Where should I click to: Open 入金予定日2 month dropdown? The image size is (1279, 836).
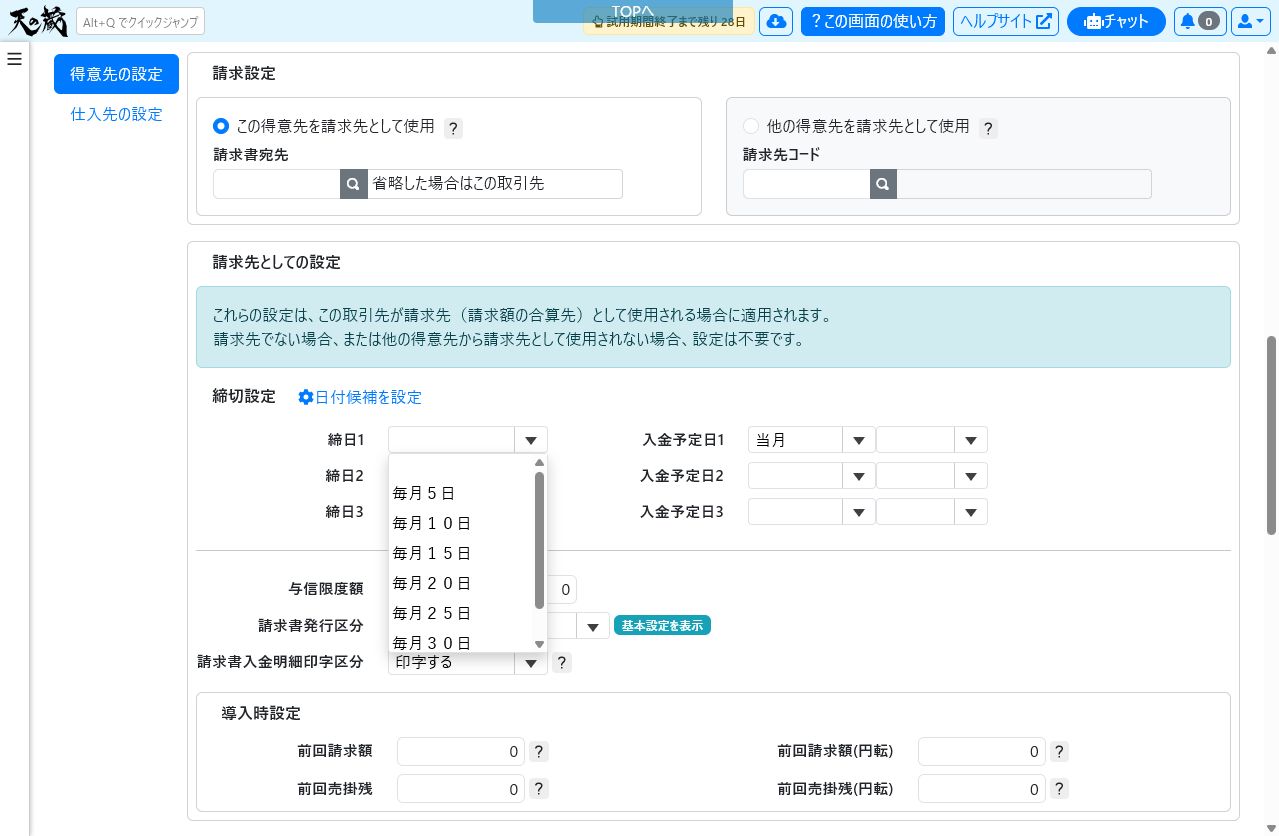[x=859, y=476]
